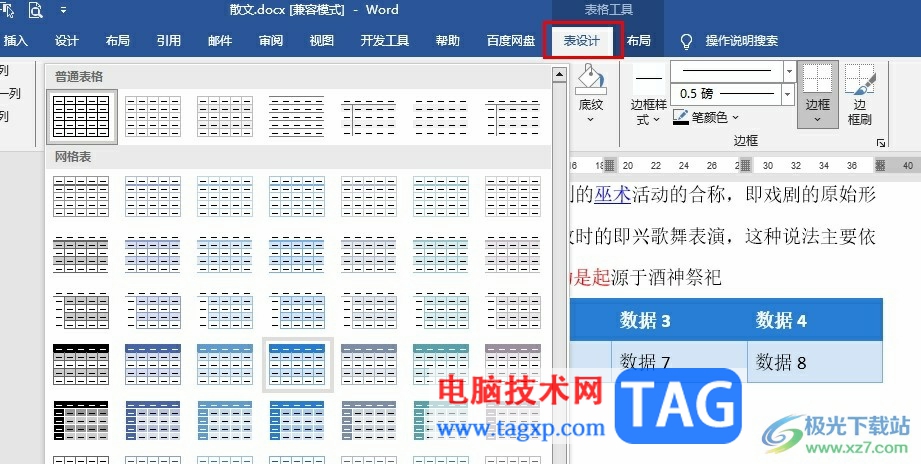
Task: Expand the 底纹 dropdown arrow
Action: coord(590,119)
